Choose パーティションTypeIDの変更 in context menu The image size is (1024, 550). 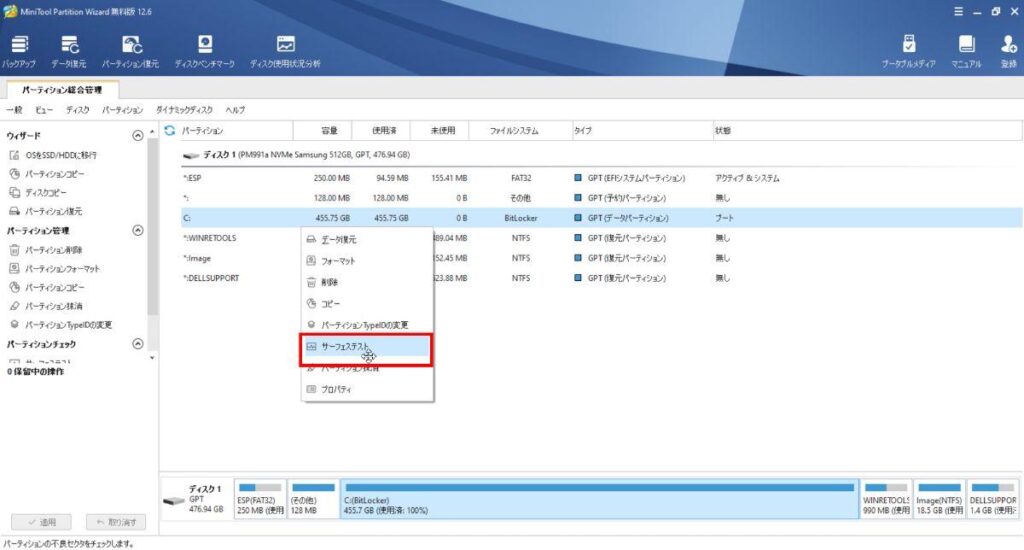click(x=367, y=325)
